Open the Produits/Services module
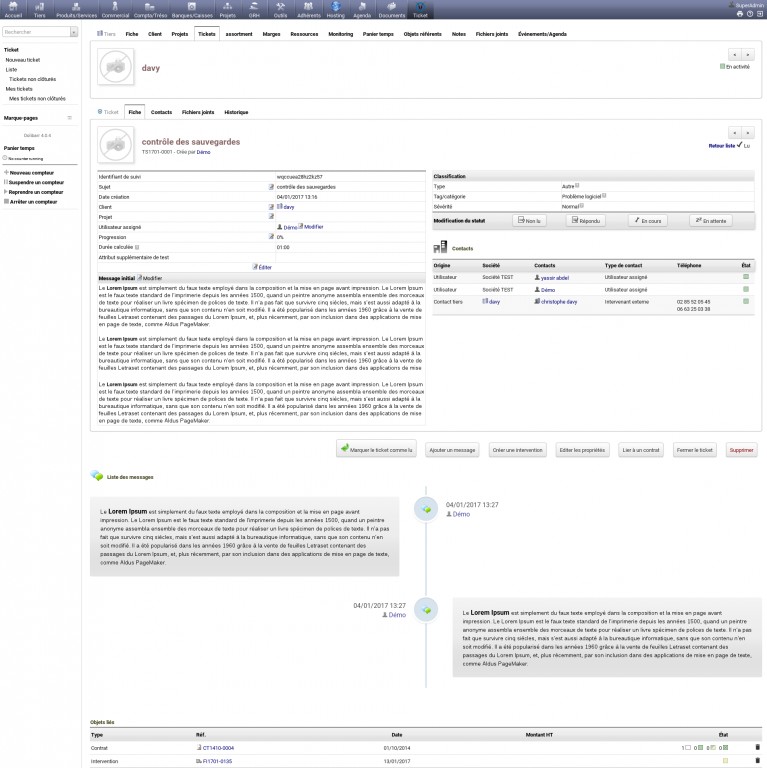 pyautogui.click(x=76, y=9)
